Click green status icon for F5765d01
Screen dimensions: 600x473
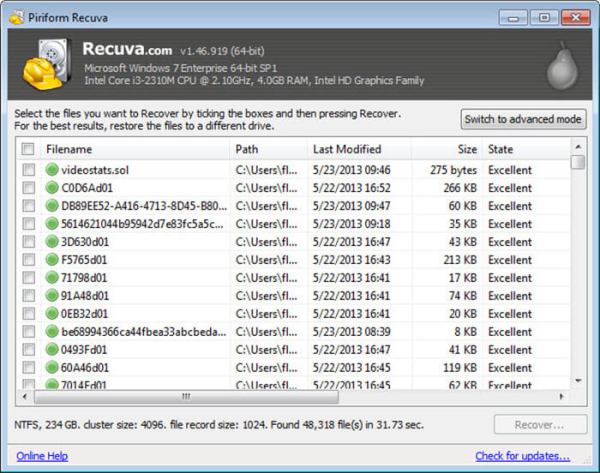pyautogui.click(x=53, y=260)
